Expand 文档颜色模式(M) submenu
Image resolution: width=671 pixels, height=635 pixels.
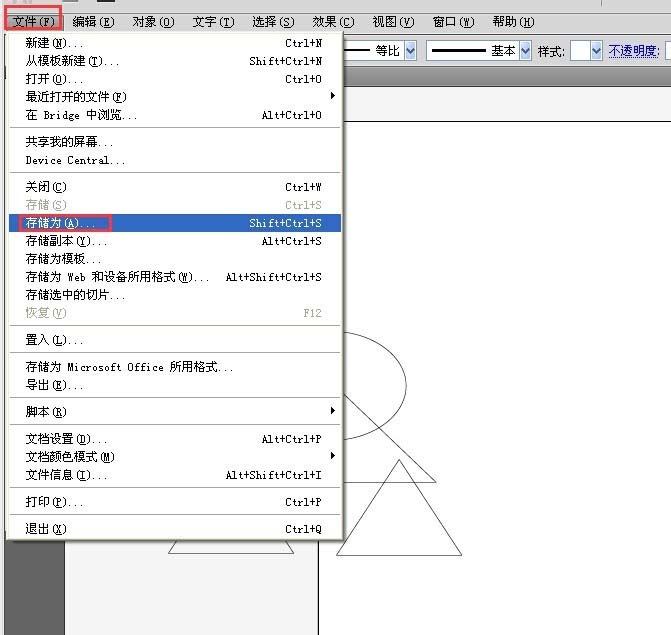(x=175, y=457)
